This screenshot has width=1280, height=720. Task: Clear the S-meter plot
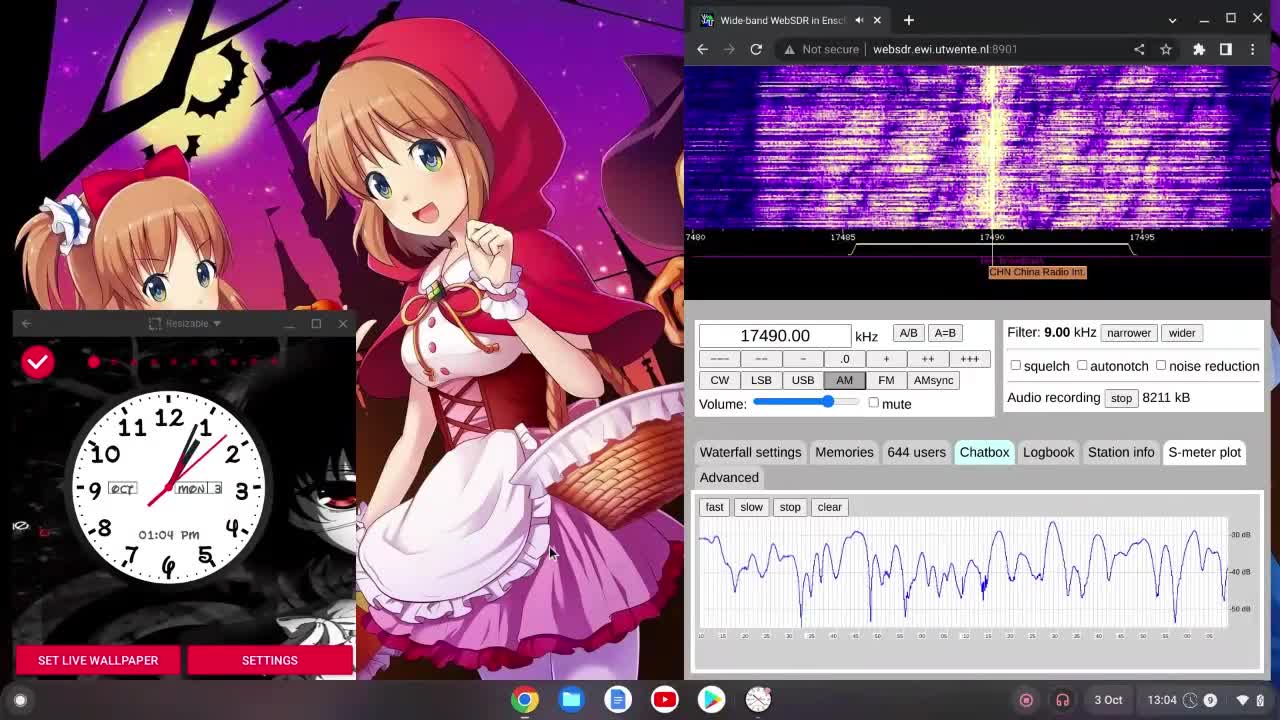pyautogui.click(x=829, y=507)
